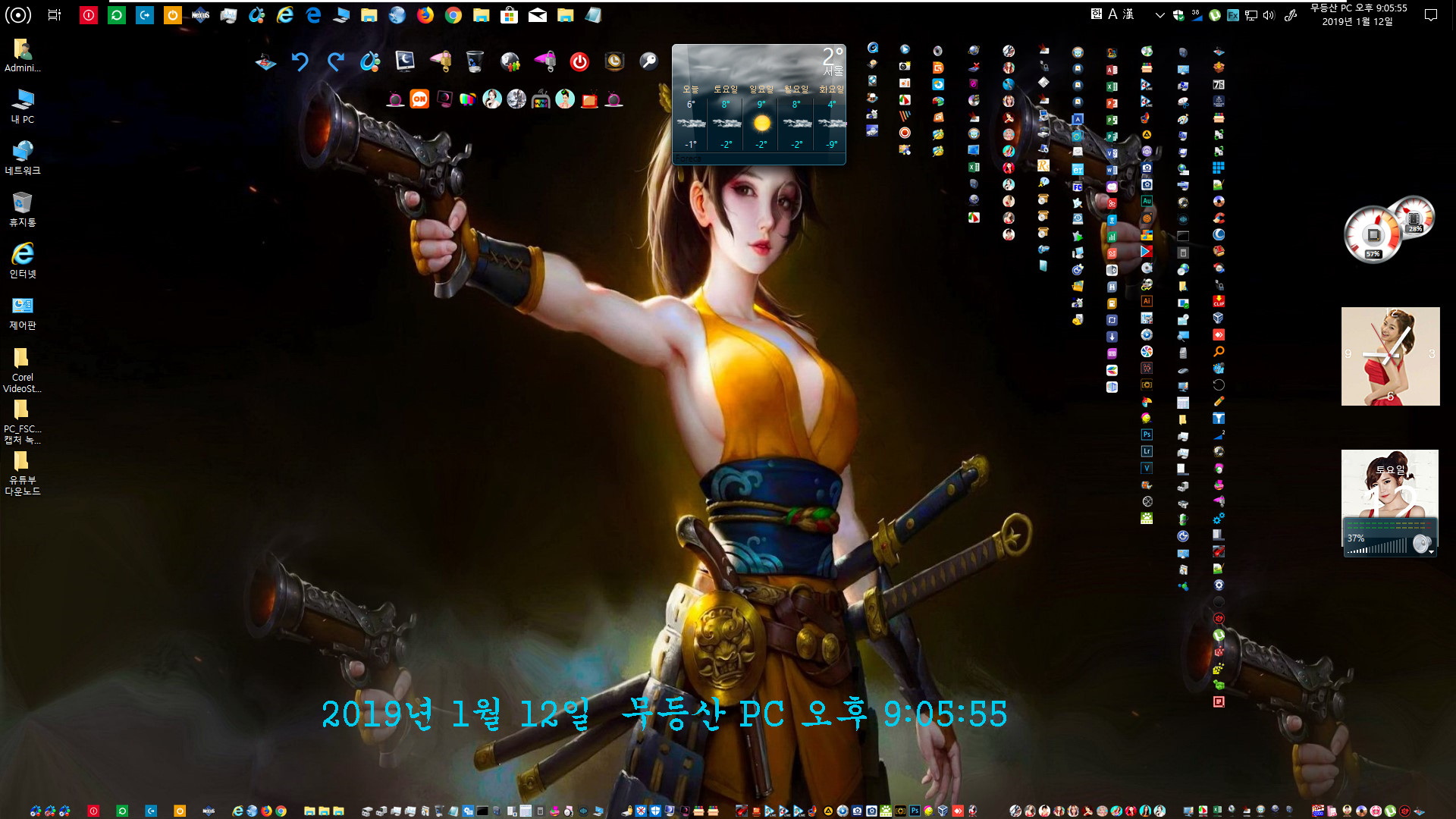
Task: Open the 네트워크 desktop icon
Action: [23, 158]
